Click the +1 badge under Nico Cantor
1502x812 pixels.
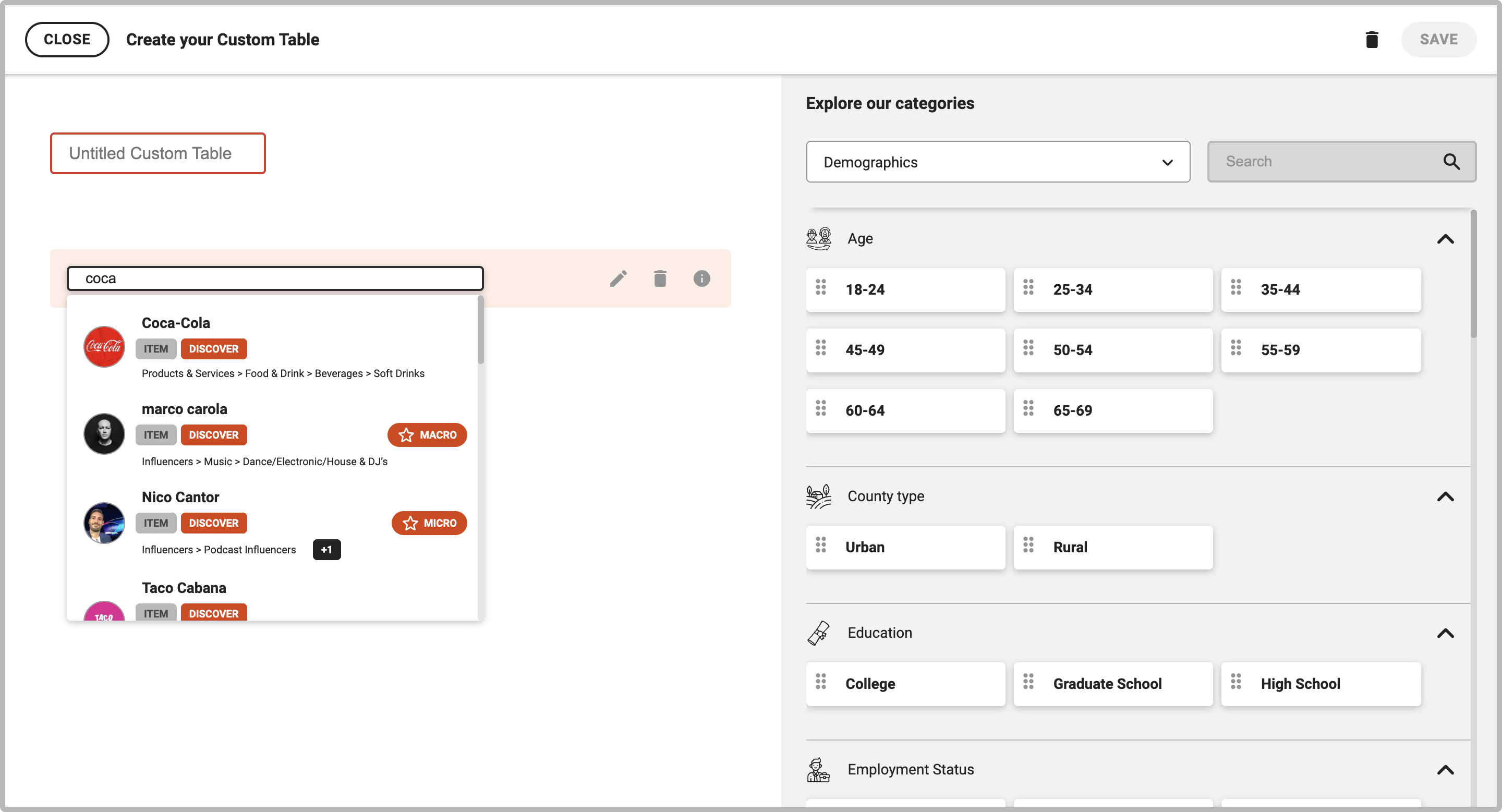[x=326, y=550]
